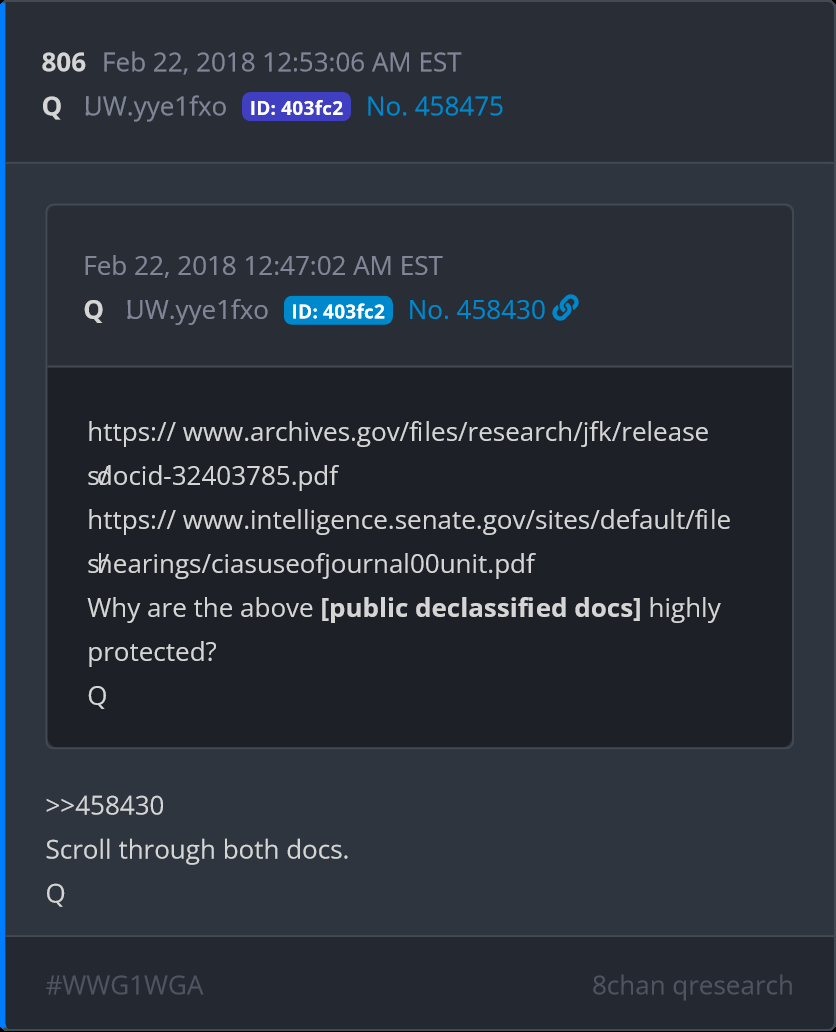Open the intelligence.senate.gov hearings PDF URL

[409, 521]
